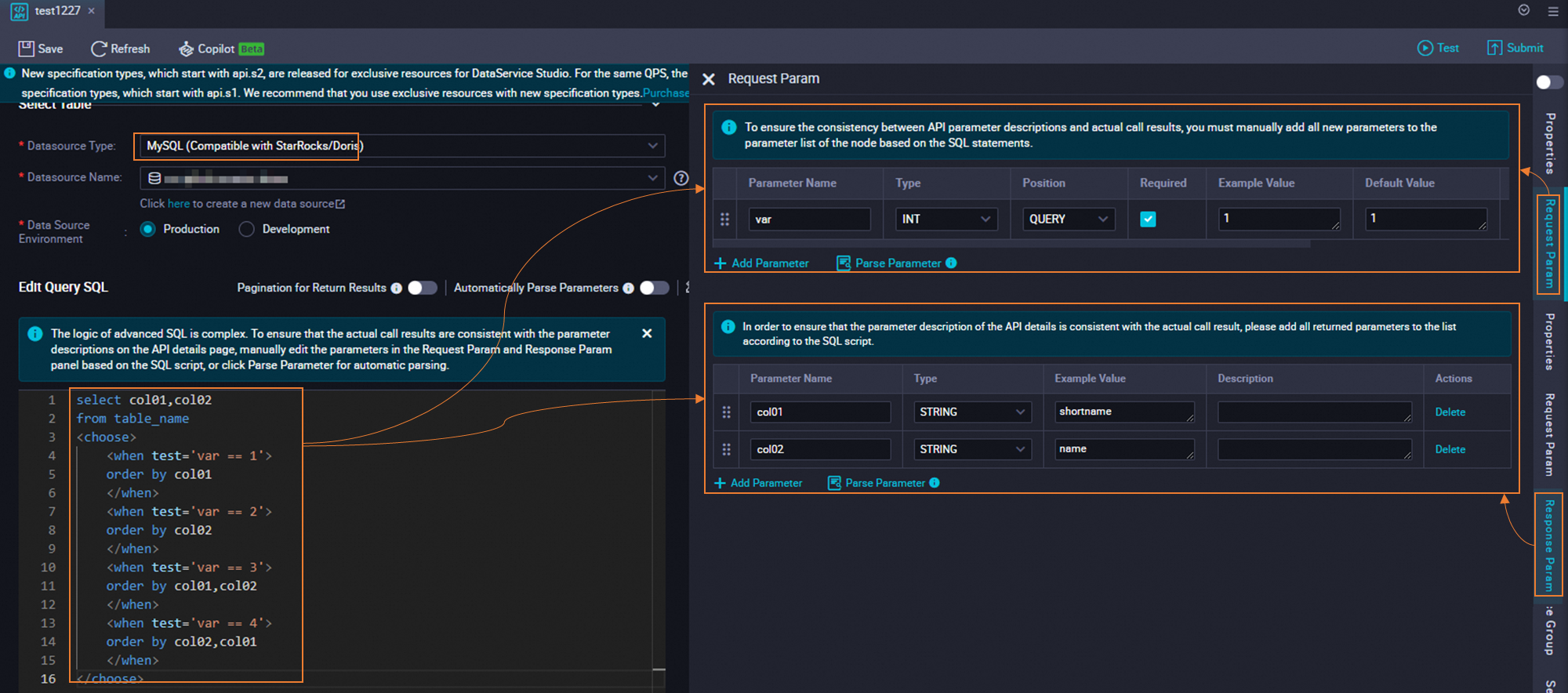Open the QUERY position dropdown

(x=1068, y=220)
